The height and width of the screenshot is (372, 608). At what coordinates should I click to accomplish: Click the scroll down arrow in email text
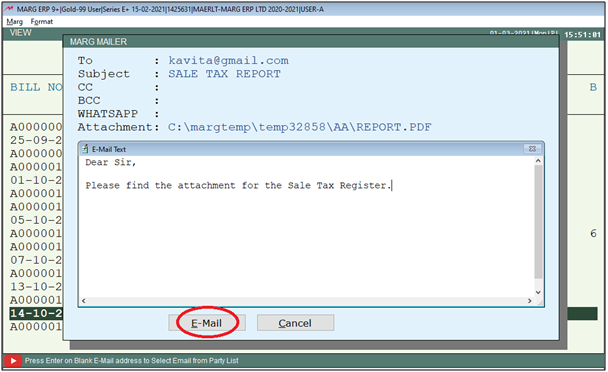pyautogui.click(x=538, y=292)
